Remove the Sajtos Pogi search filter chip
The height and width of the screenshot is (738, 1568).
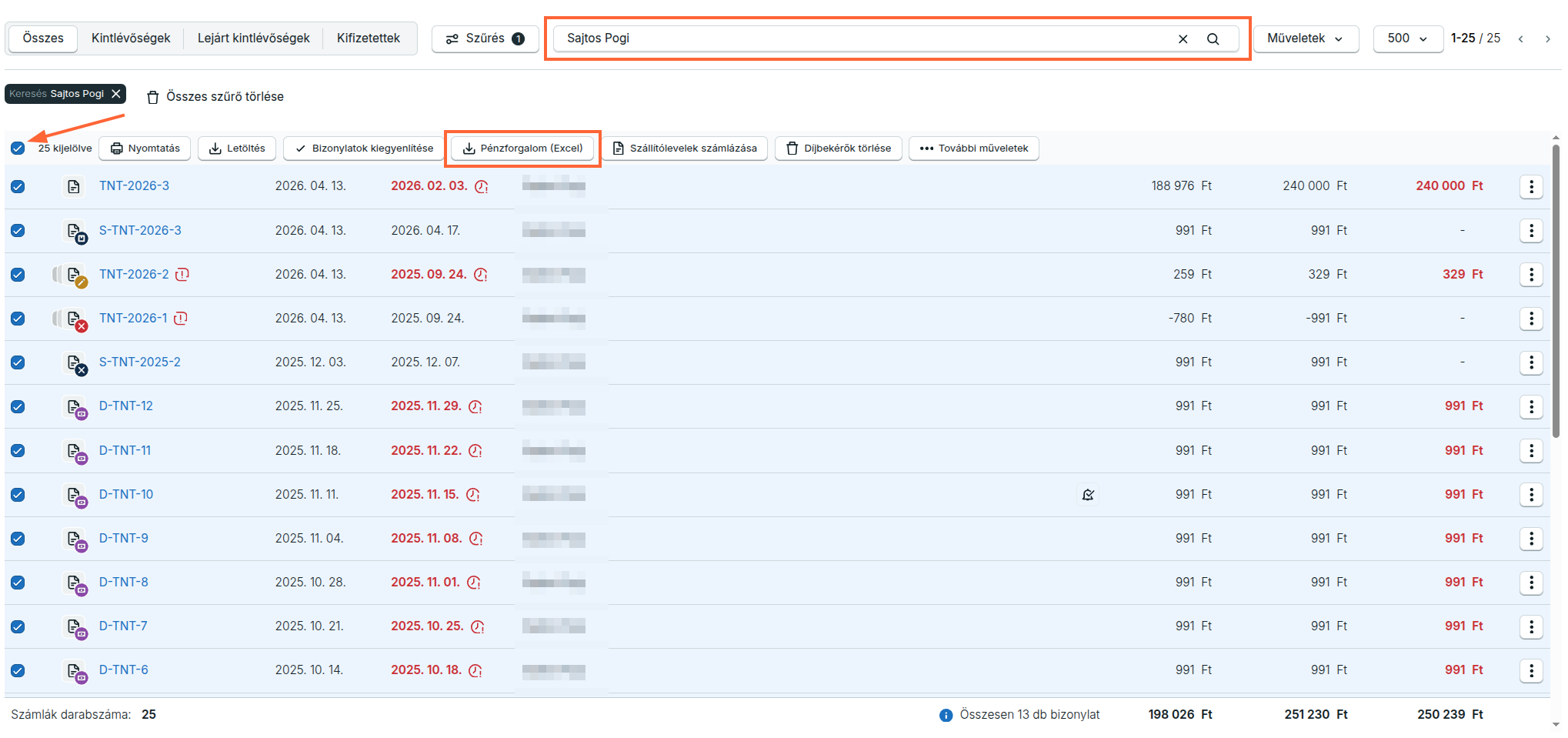coord(116,94)
